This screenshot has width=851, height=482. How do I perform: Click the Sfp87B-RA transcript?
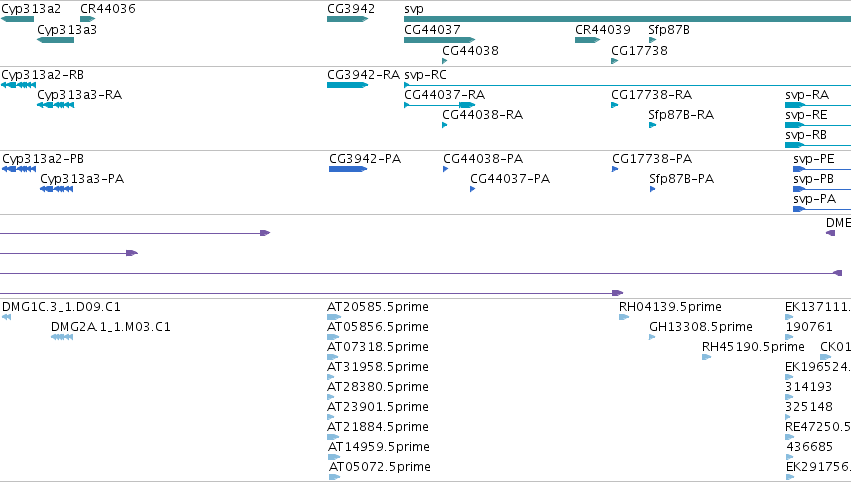coord(652,125)
